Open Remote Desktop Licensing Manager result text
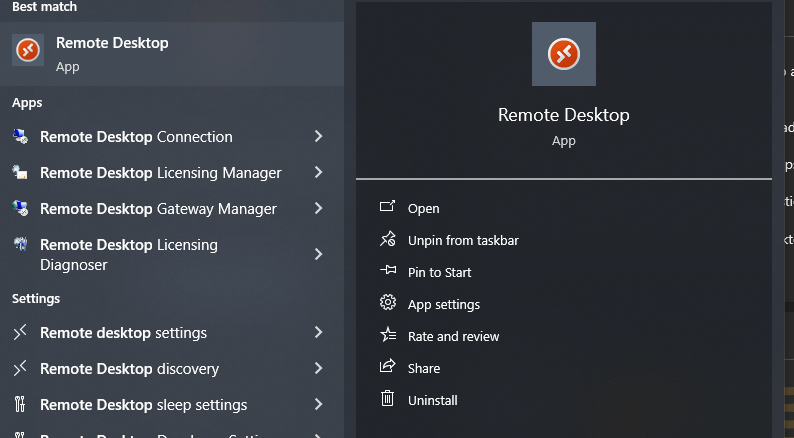794x438 pixels. pos(161,173)
